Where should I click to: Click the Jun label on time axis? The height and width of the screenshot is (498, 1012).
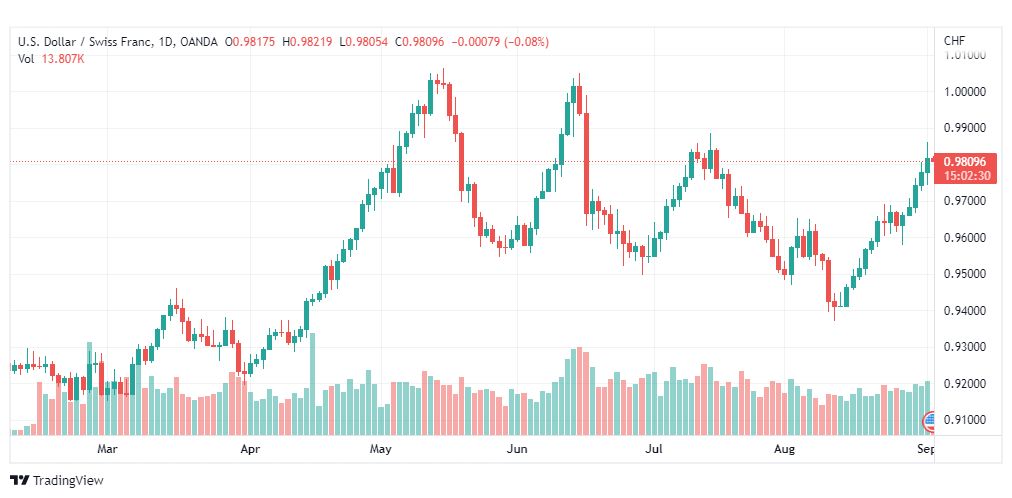(x=516, y=449)
